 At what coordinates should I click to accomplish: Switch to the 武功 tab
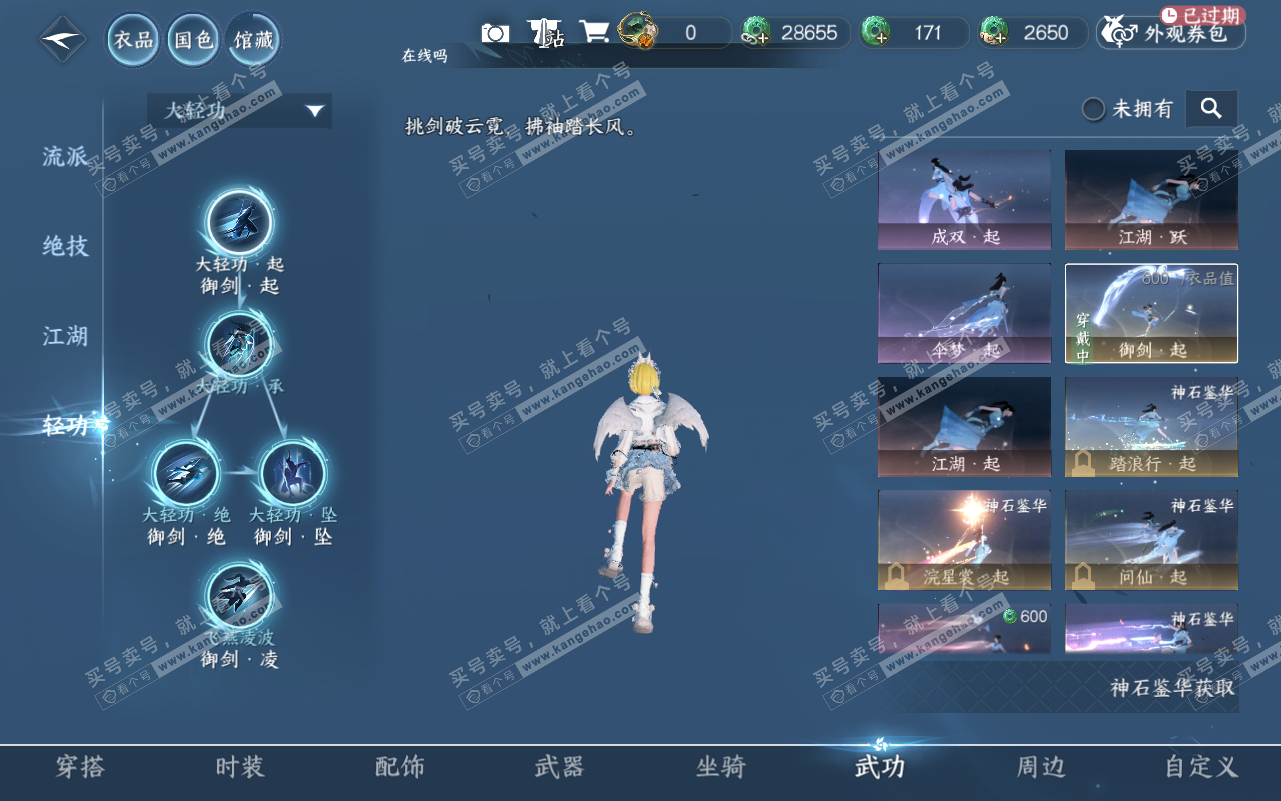[880, 767]
